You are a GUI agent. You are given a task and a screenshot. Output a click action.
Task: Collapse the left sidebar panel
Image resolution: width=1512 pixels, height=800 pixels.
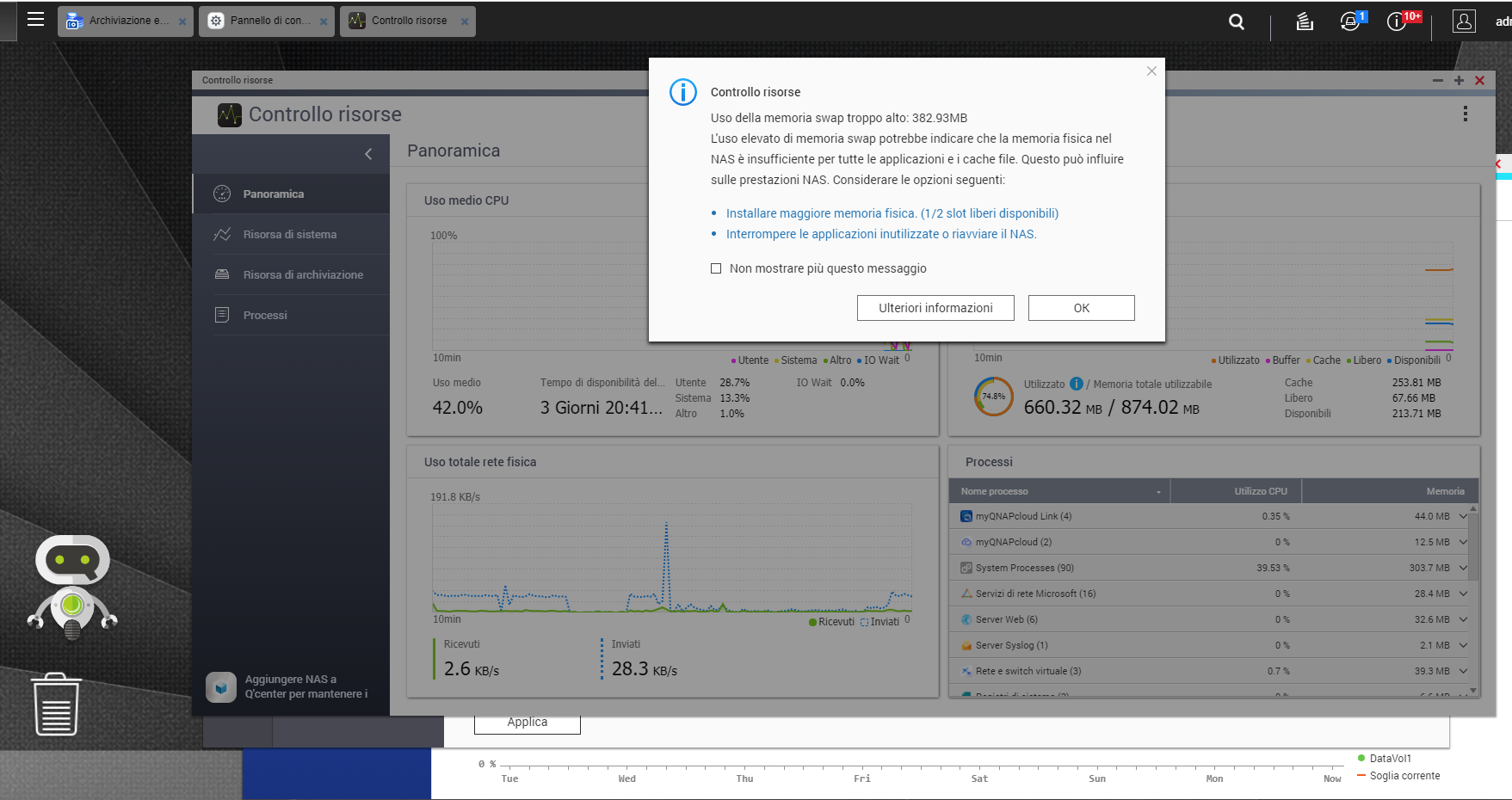point(368,154)
